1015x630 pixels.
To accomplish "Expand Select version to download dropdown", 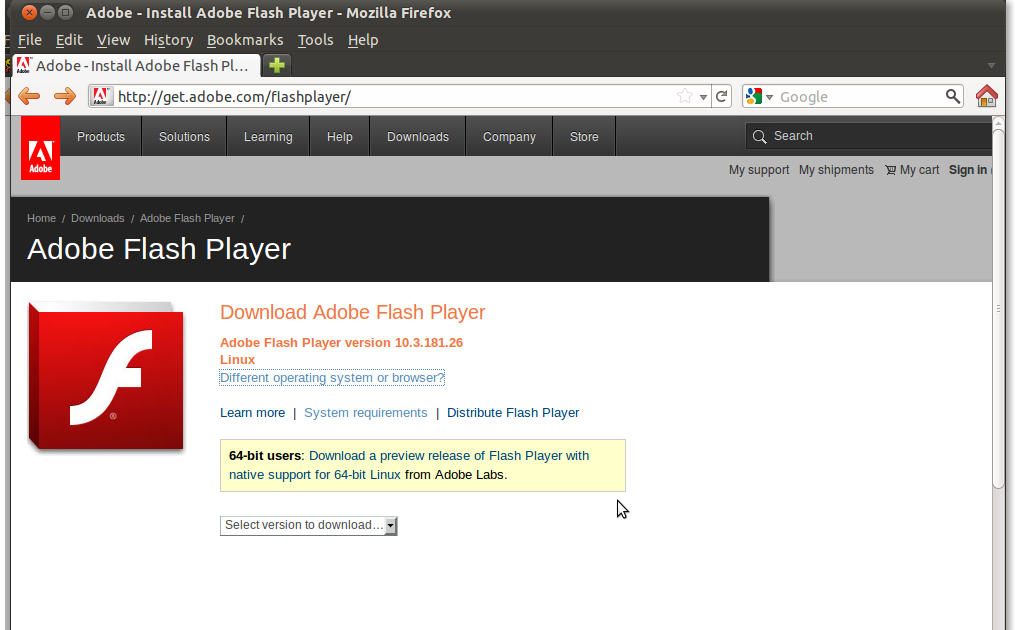I will (309, 525).
